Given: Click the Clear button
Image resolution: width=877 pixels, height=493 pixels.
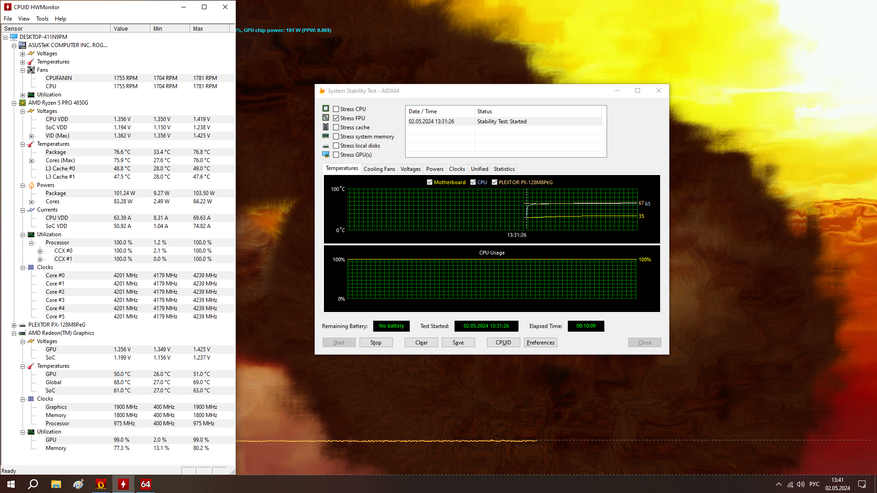Looking at the screenshot, I should [x=421, y=342].
